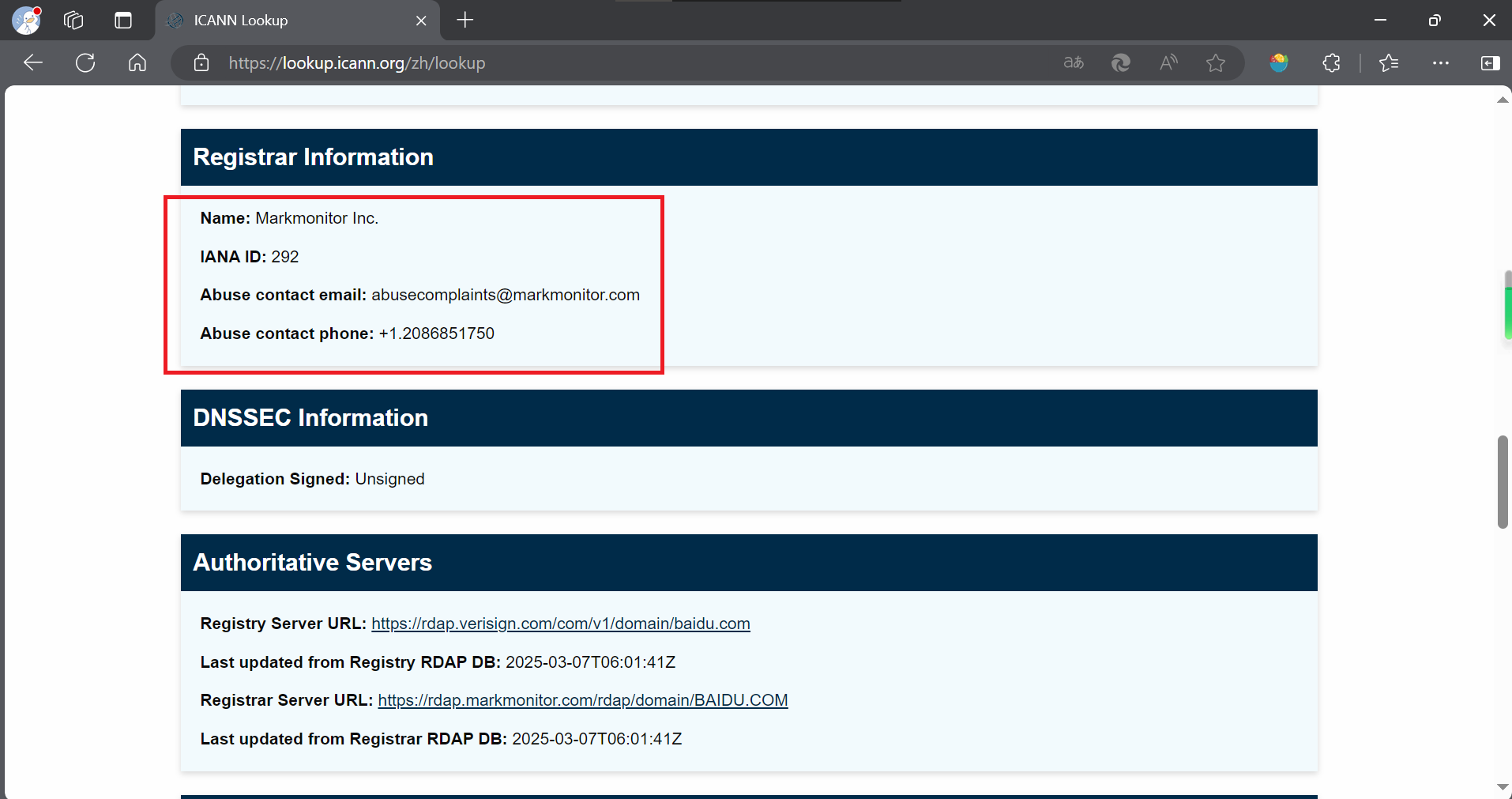Viewport: 1512px width, 799px height.
Task: Click the DNSSEC Information heading
Action: [310, 418]
